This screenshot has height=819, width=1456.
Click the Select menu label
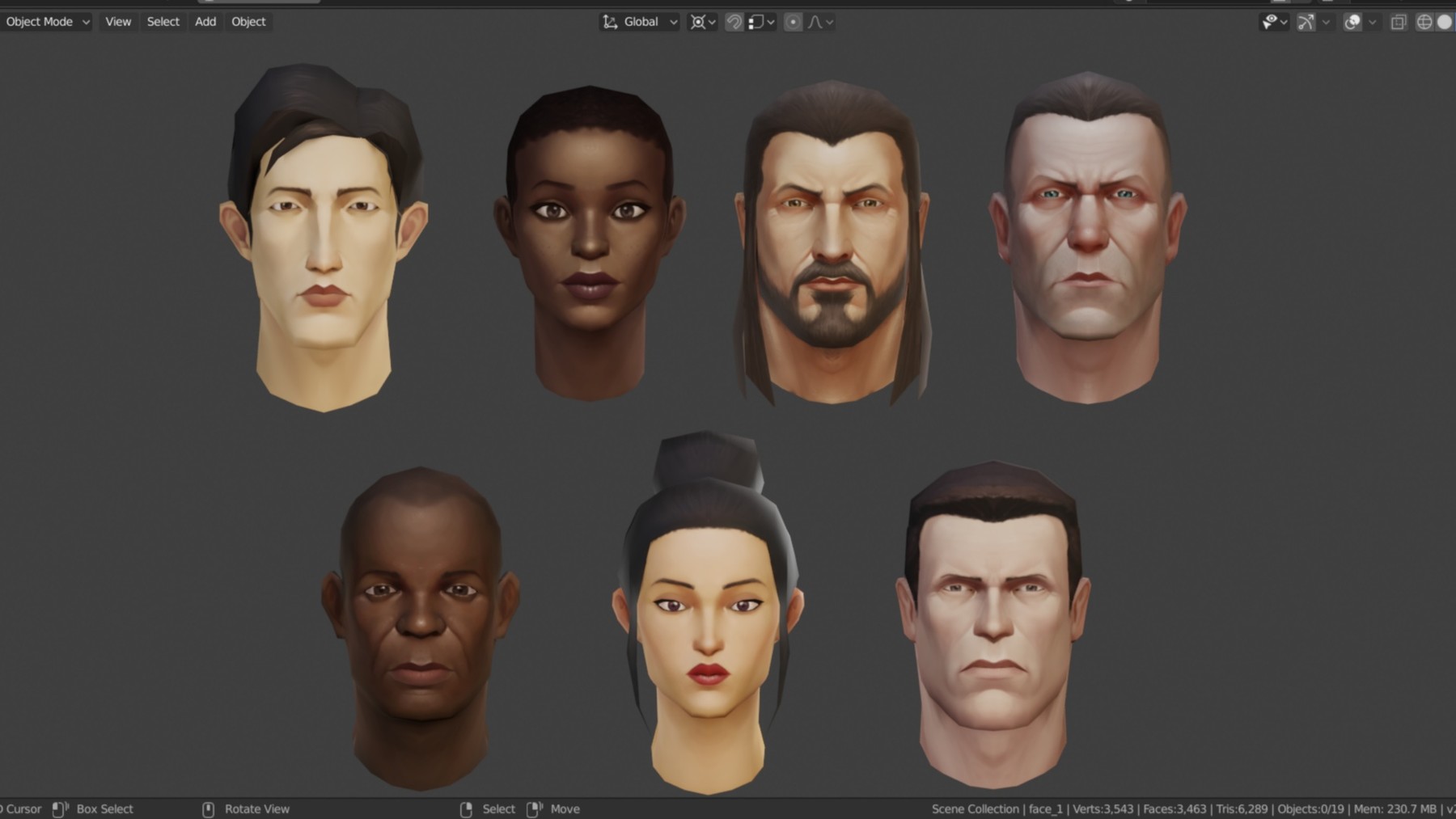[163, 22]
